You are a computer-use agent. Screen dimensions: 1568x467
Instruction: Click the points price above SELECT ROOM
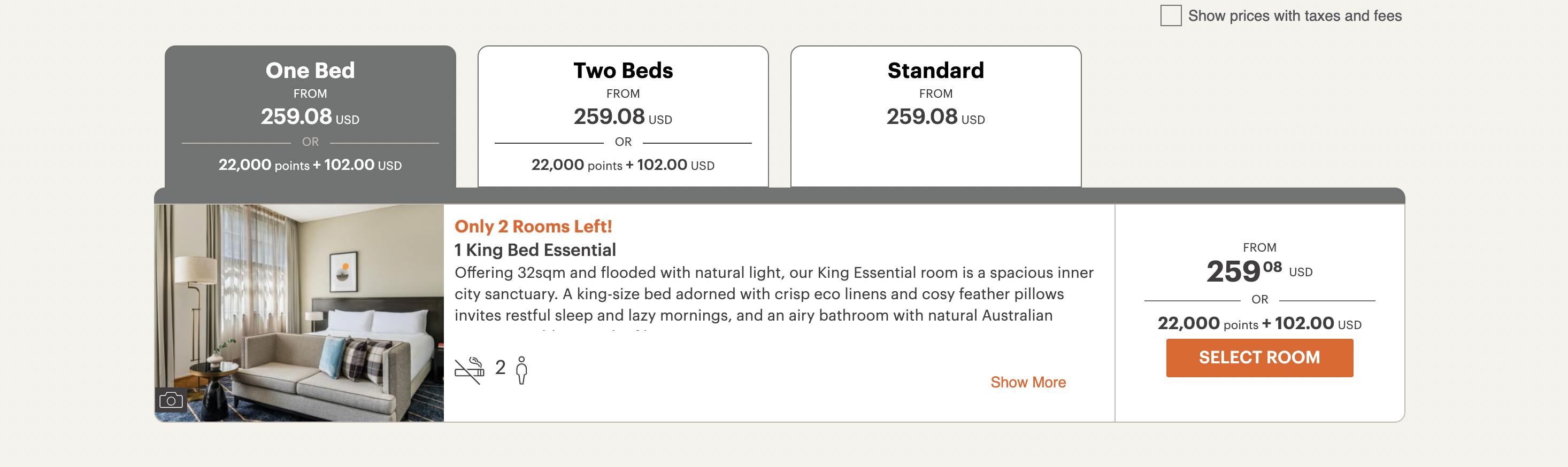click(x=1259, y=323)
